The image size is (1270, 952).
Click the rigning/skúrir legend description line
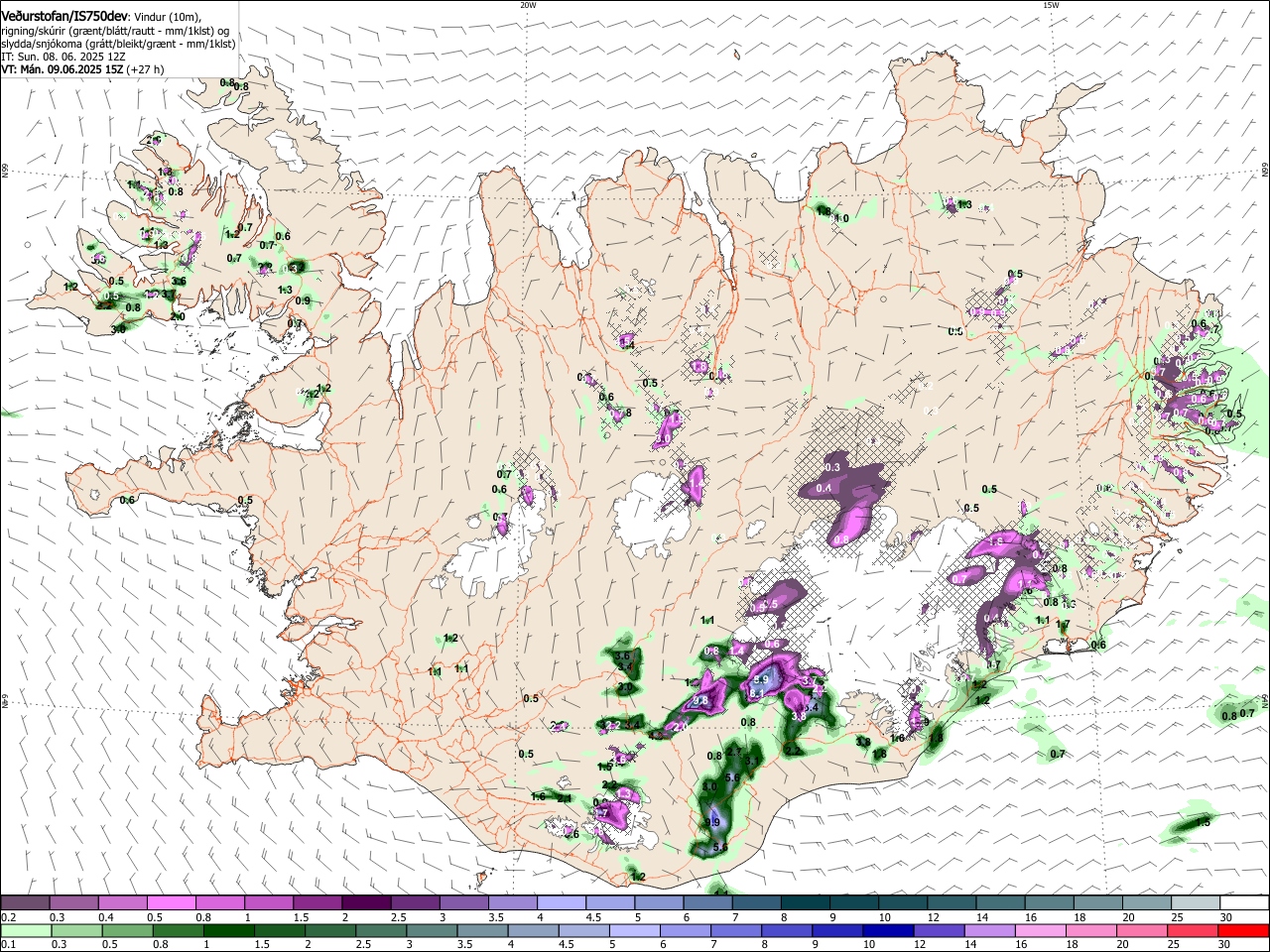click(114, 31)
